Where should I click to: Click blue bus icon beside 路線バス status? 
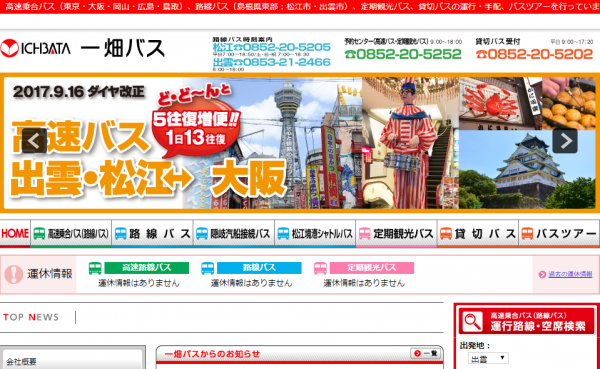pos(208,268)
